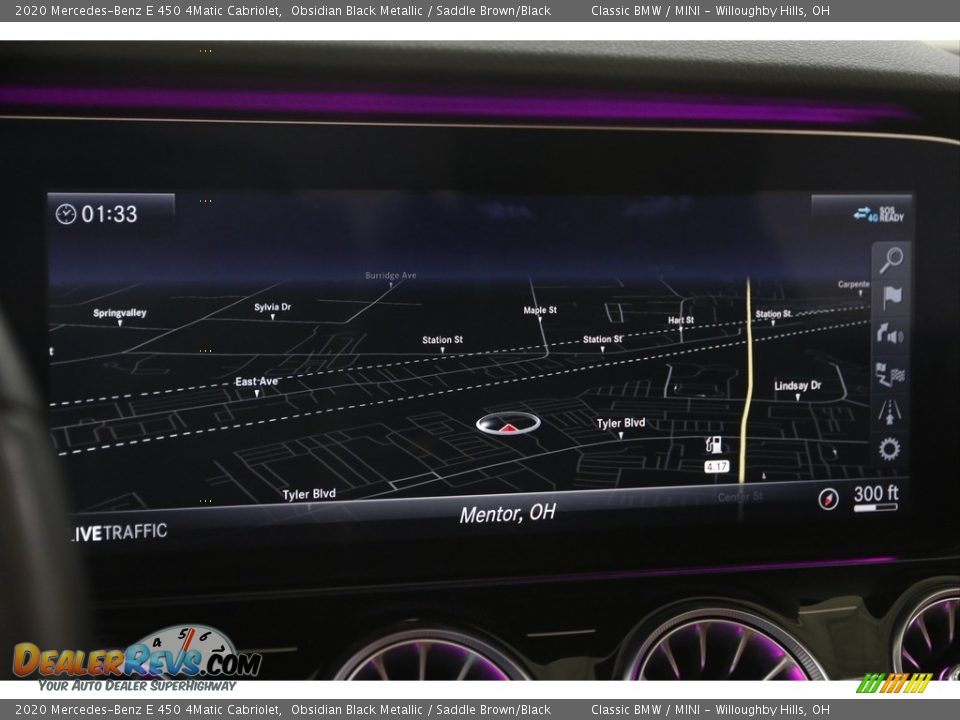
Task: Tap the yellow highlighted Center St road
Action: [x=747, y=380]
